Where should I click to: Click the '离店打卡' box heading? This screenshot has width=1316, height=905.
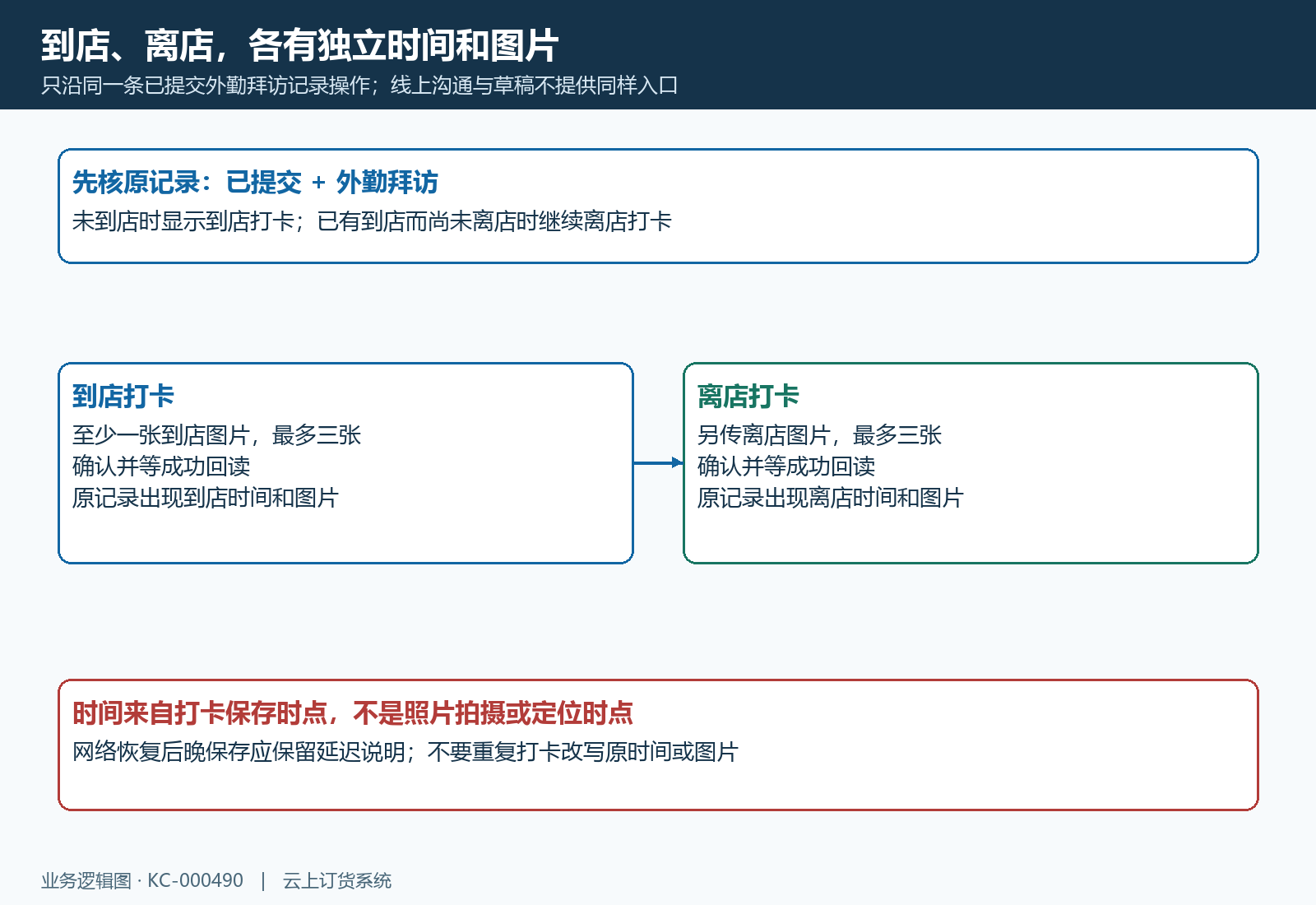click(x=748, y=396)
